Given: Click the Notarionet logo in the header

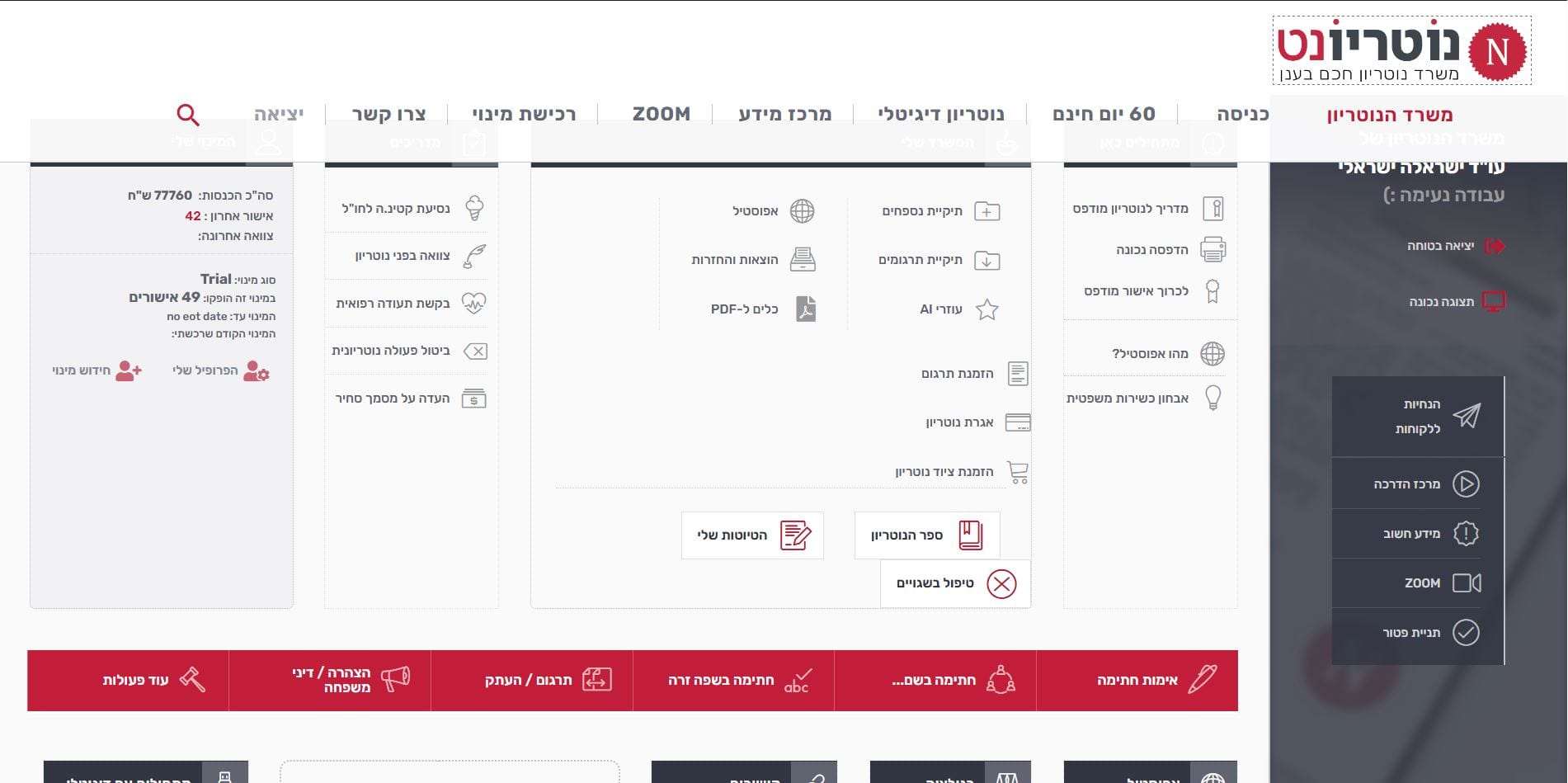Looking at the screenshot, I should coord(1401,50).
